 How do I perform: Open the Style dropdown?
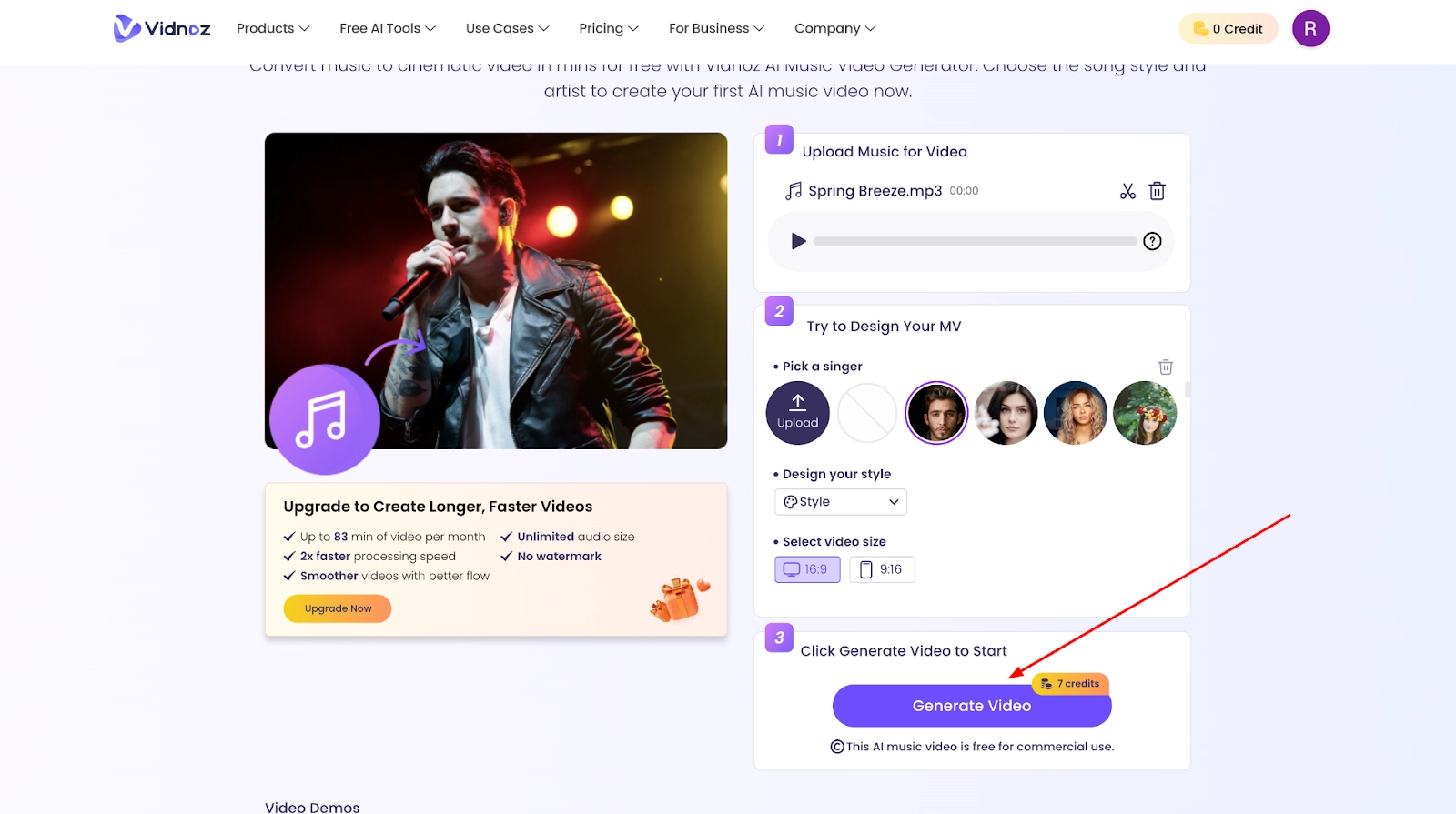pos(841,502)
